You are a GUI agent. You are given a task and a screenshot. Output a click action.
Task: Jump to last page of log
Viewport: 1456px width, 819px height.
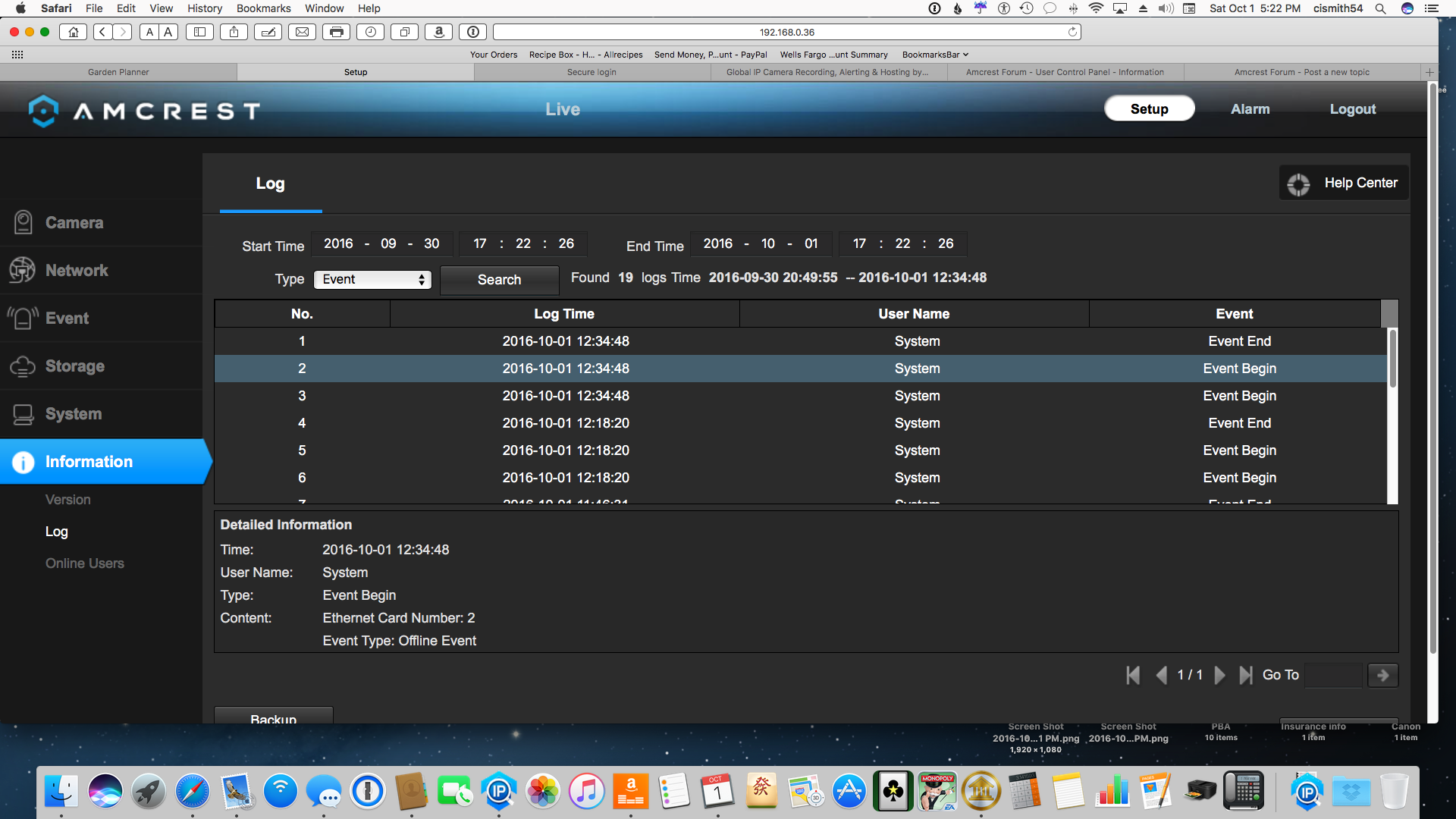coord(1246,675)
